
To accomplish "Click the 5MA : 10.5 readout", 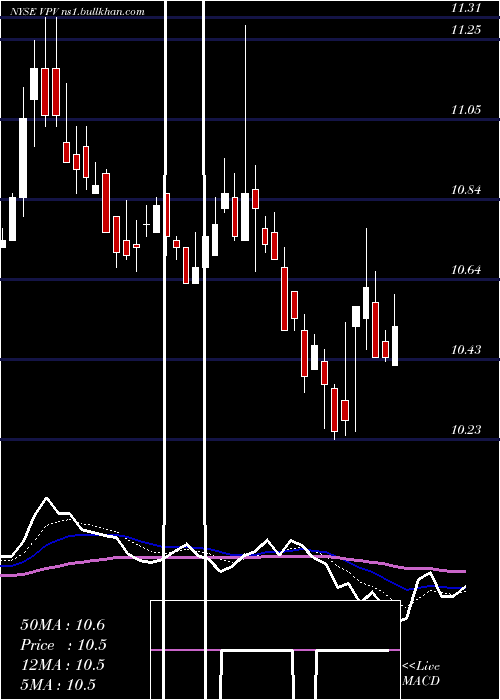I will (58, 685).
